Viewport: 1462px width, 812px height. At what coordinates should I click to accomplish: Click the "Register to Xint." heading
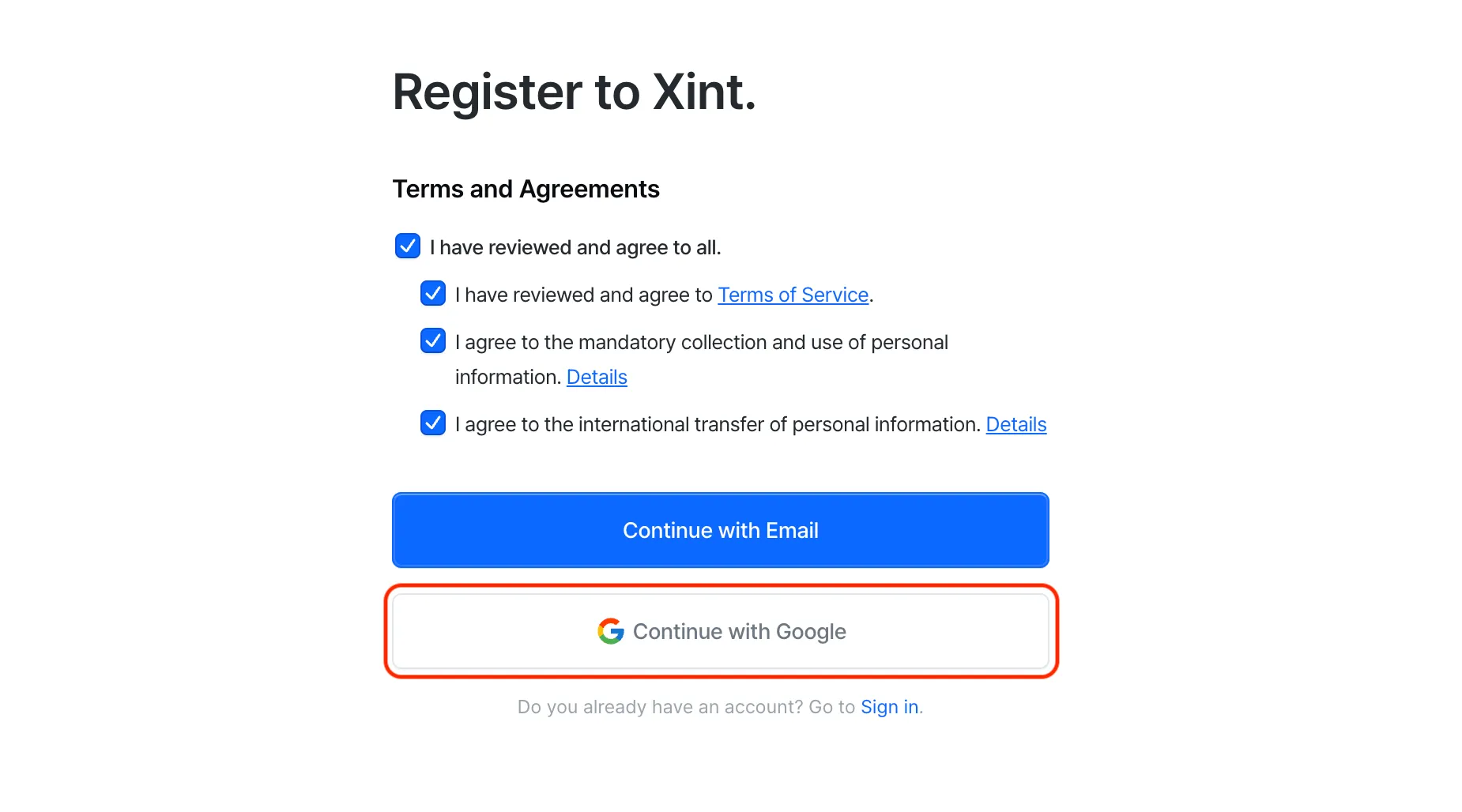point(574,91)
